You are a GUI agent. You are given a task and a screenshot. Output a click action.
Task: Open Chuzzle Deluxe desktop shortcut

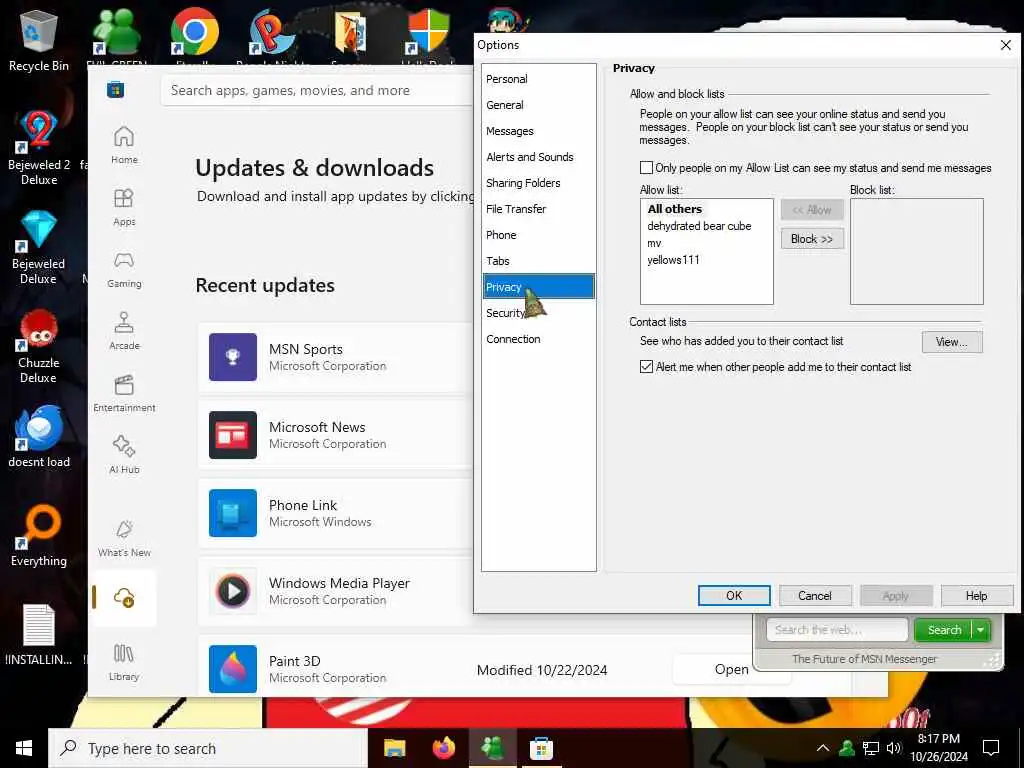click(x=39, y=346)
